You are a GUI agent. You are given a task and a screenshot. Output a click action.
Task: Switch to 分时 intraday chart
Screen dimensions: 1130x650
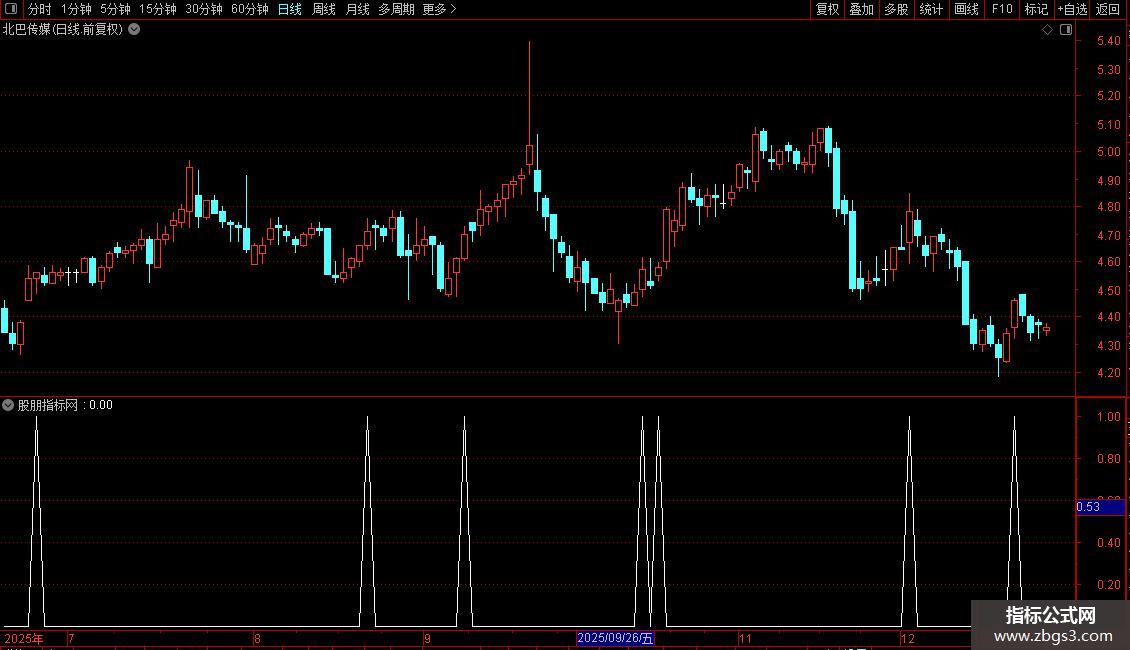point(40,9)
